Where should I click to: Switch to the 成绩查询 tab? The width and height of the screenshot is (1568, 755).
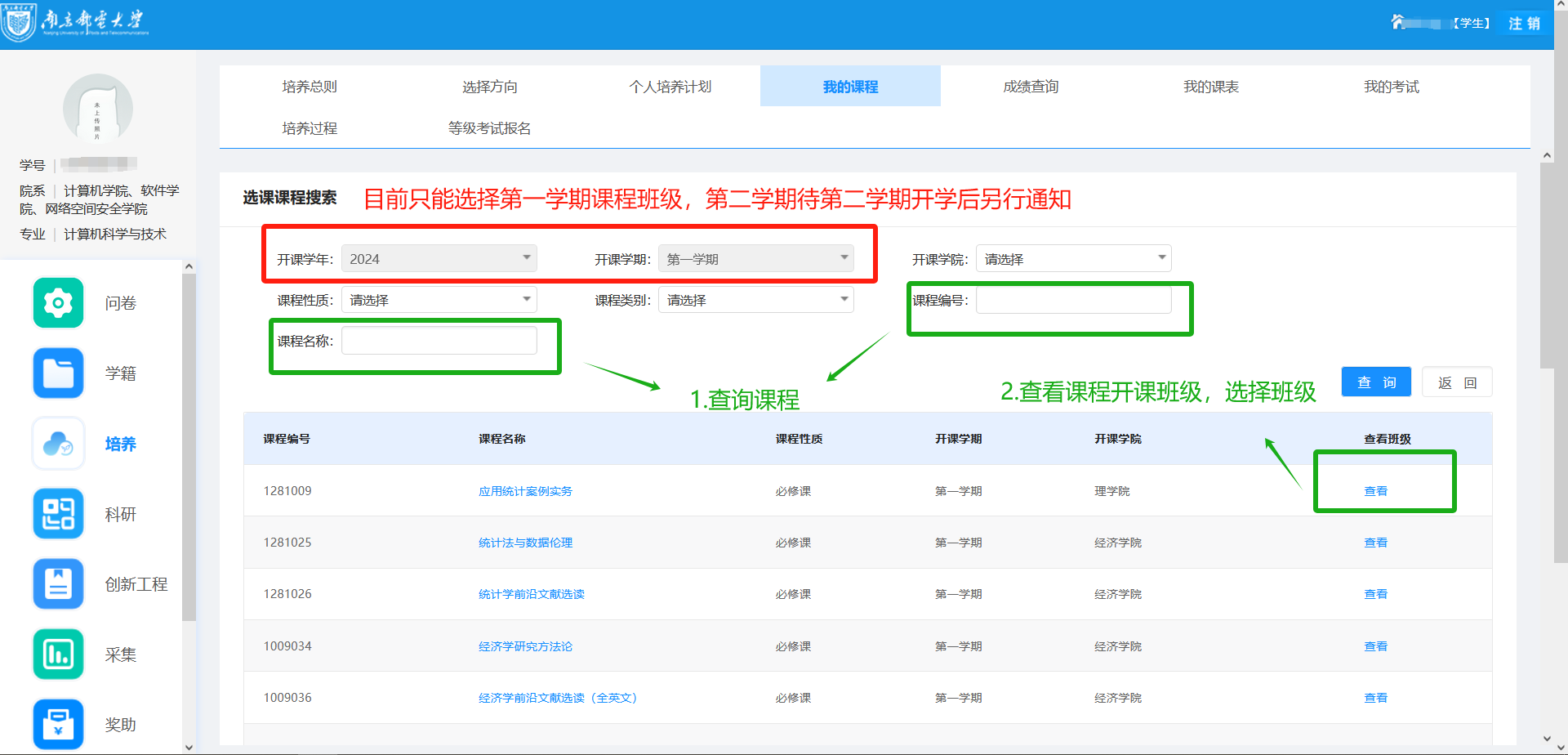pos(1031,87)
